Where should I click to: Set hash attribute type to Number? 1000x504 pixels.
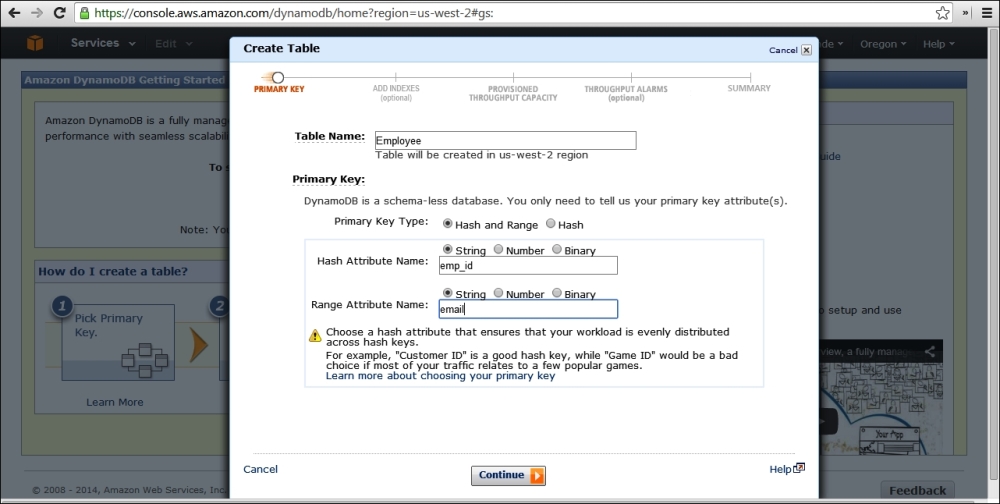pos(498,249)
